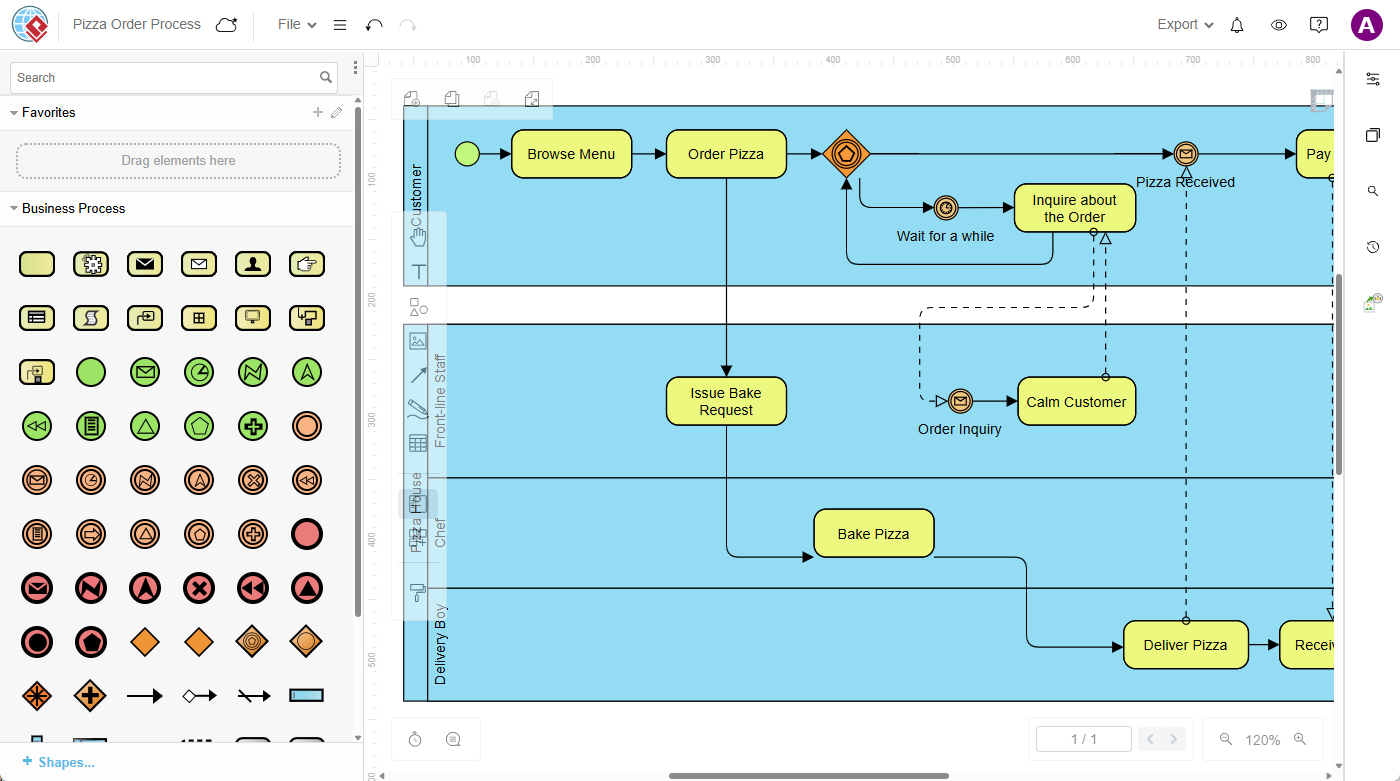Select the Script Task shape

(x=91, y=318)
